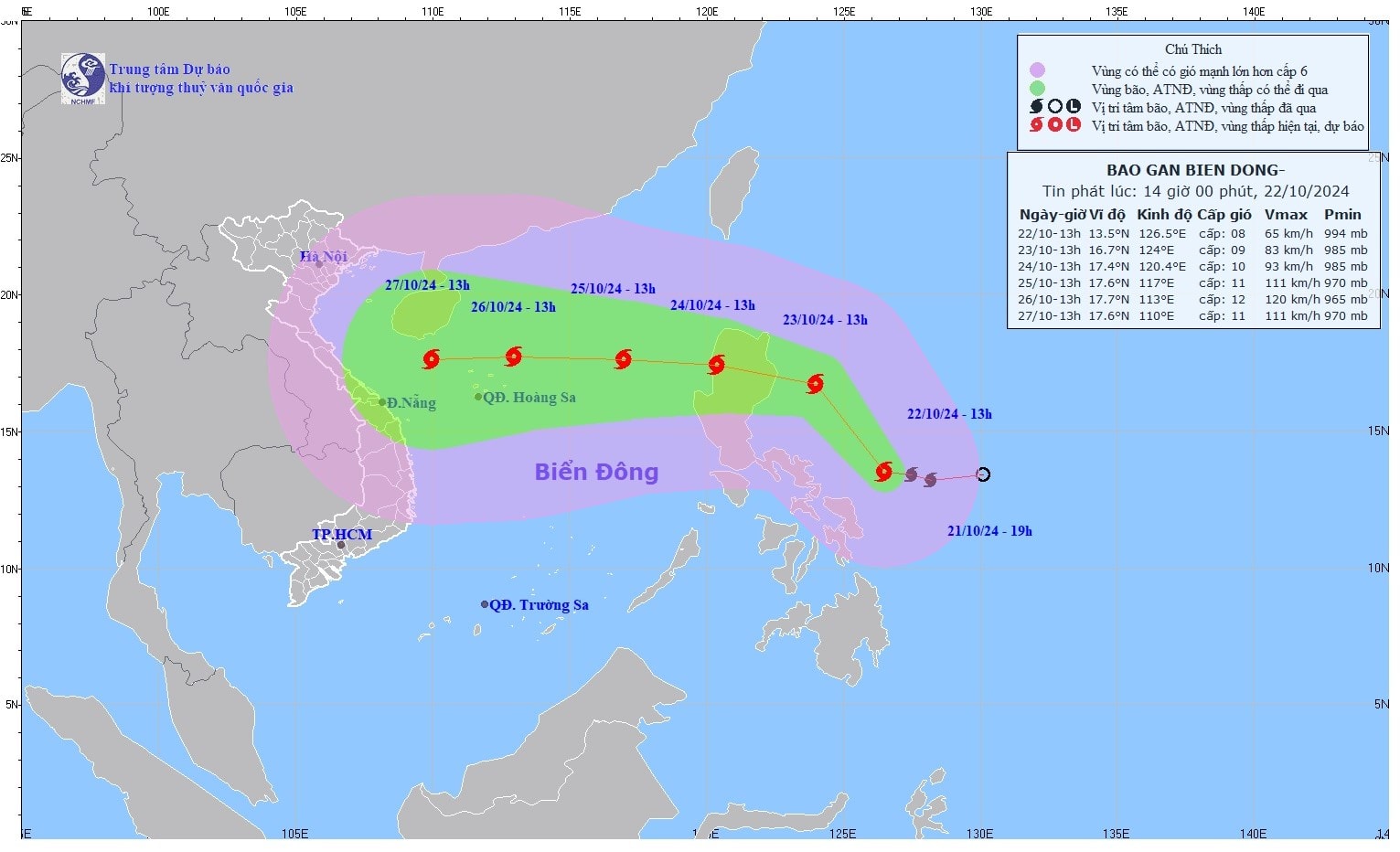Click the 'QĐ. Hoàng Sa' label
Image resolution: width=1400 pixels, height=852 pixels.
pos(529,398)
